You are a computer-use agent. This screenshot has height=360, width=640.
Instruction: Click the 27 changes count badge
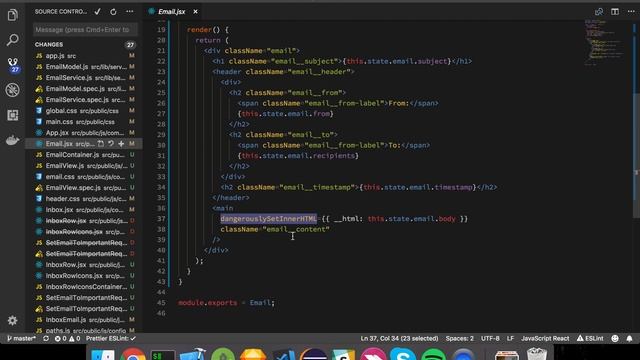pos(130,45)
